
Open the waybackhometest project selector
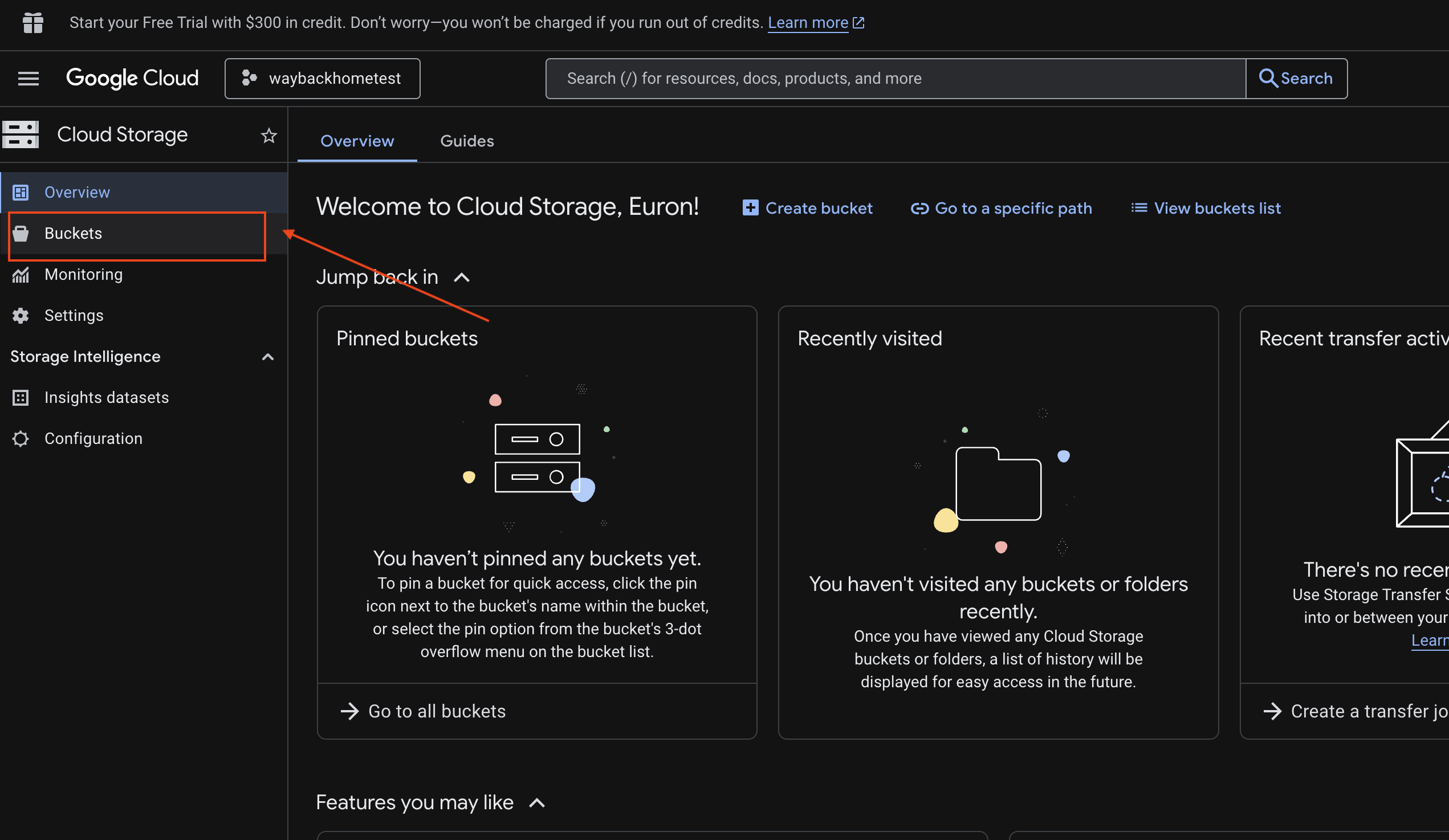tap(322, 78)
